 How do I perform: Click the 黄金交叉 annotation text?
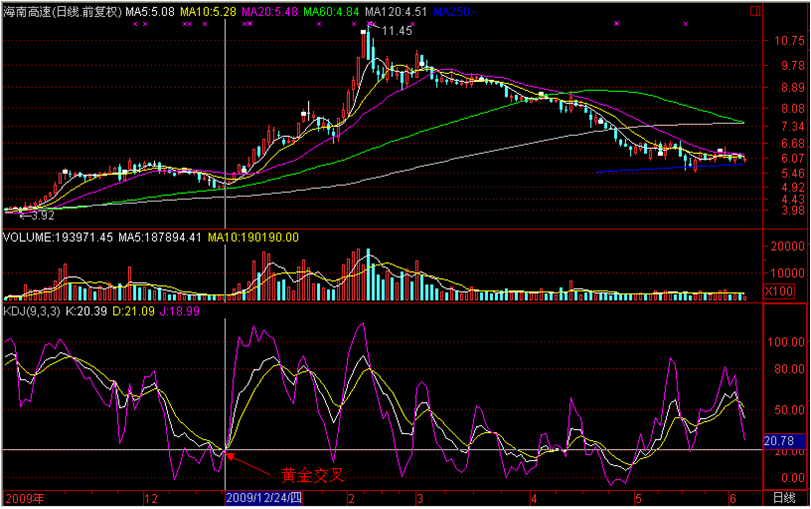click(x=312, y=475)
